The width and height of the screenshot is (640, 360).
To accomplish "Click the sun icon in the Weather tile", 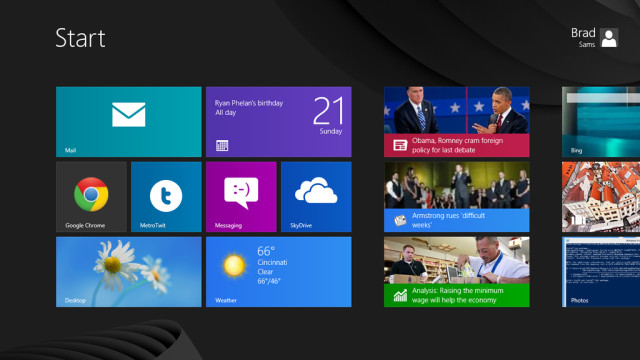I will pyautogui.click(x=234, y=265).
